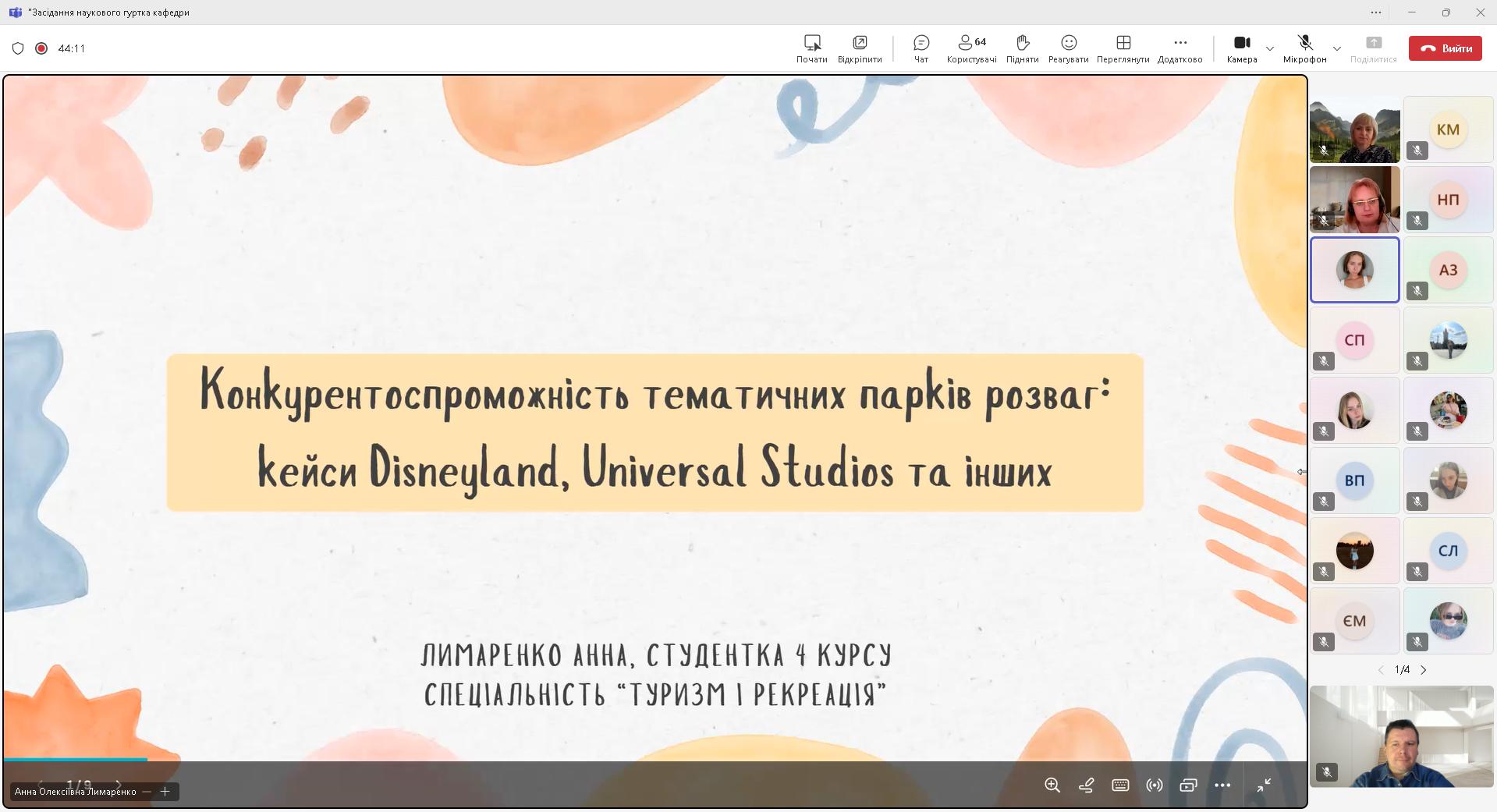Click the meeting timer 44:11
This screenshot has height=812, width=1497.
click(x=71, y=48)
